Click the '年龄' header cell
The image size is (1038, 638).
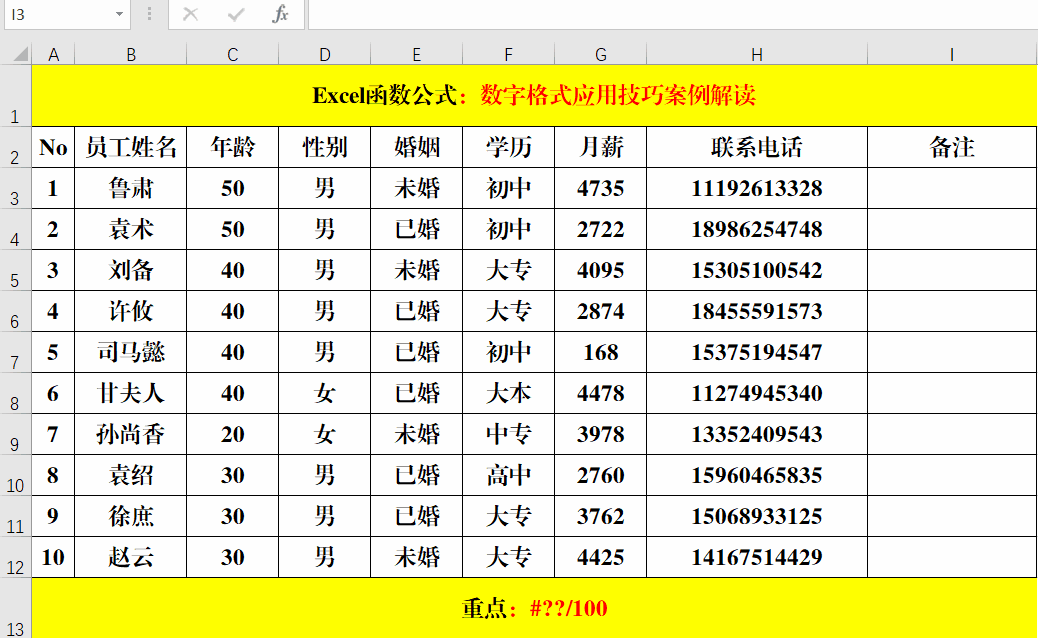pos(232,147)
